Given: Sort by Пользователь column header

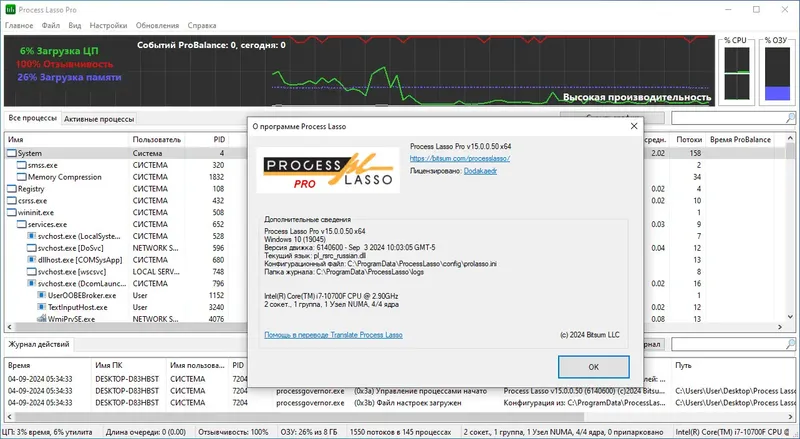Looking at the screenshot, I should (x=157, y=139).
